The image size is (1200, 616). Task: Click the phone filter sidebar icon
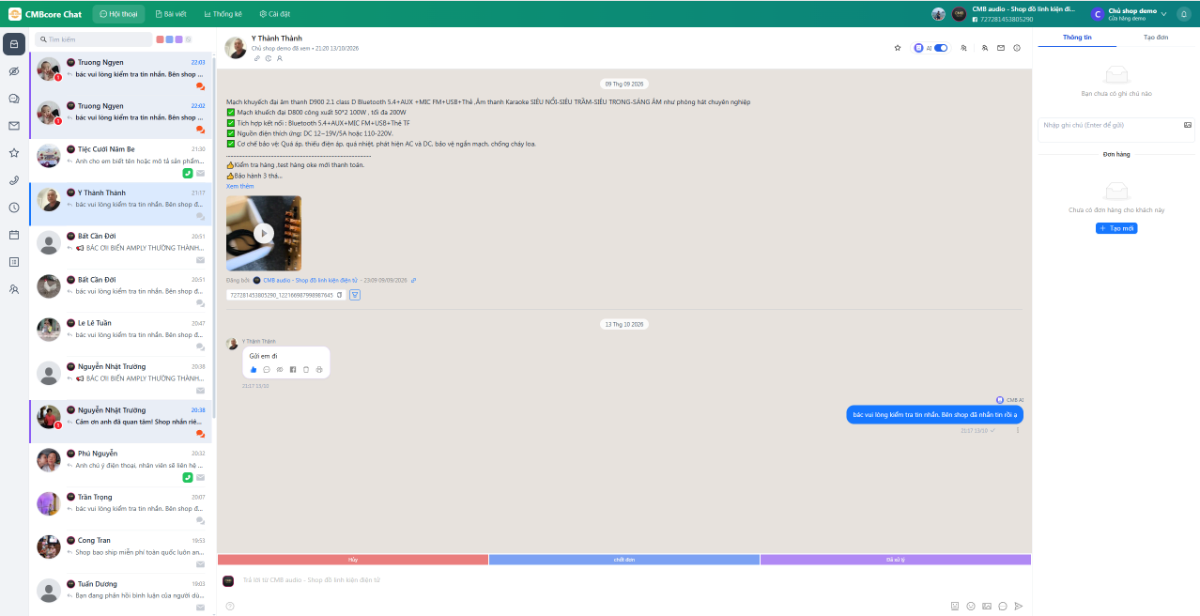tap(14, 180)
